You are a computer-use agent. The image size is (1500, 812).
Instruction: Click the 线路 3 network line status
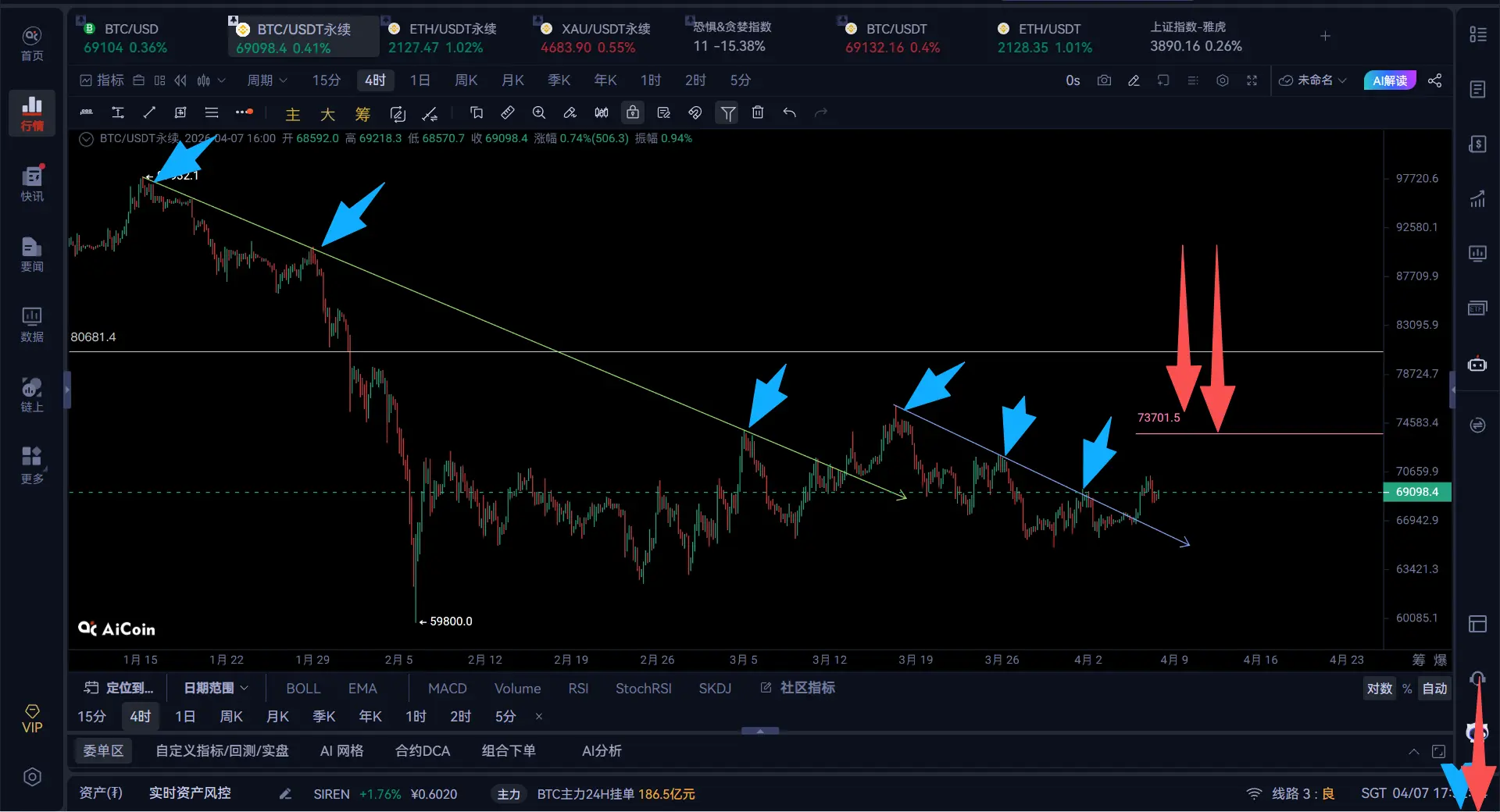coord(1291,794)
